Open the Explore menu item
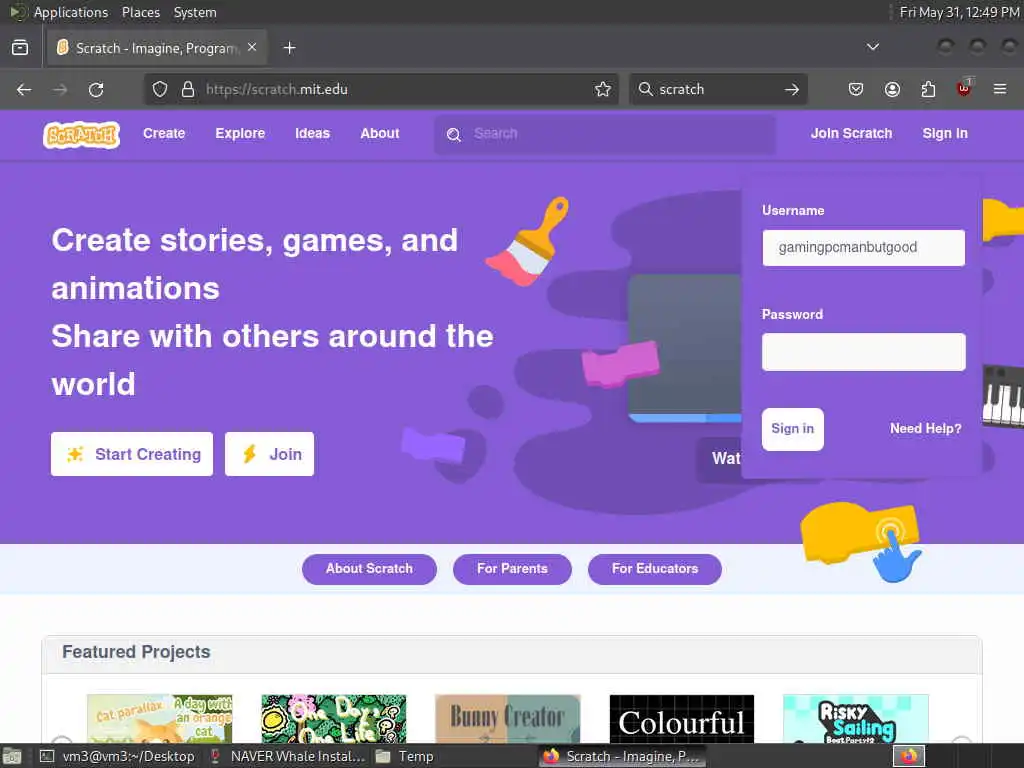This screenshot has height=768, width=1024. coord(240,133)
